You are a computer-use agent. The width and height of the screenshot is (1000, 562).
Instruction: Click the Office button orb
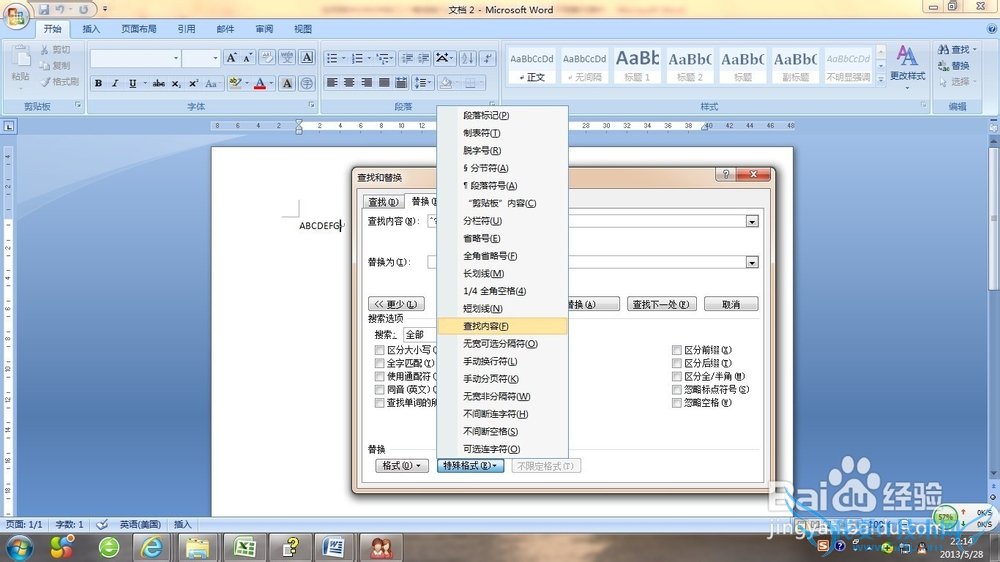click(x=17, y=15)
